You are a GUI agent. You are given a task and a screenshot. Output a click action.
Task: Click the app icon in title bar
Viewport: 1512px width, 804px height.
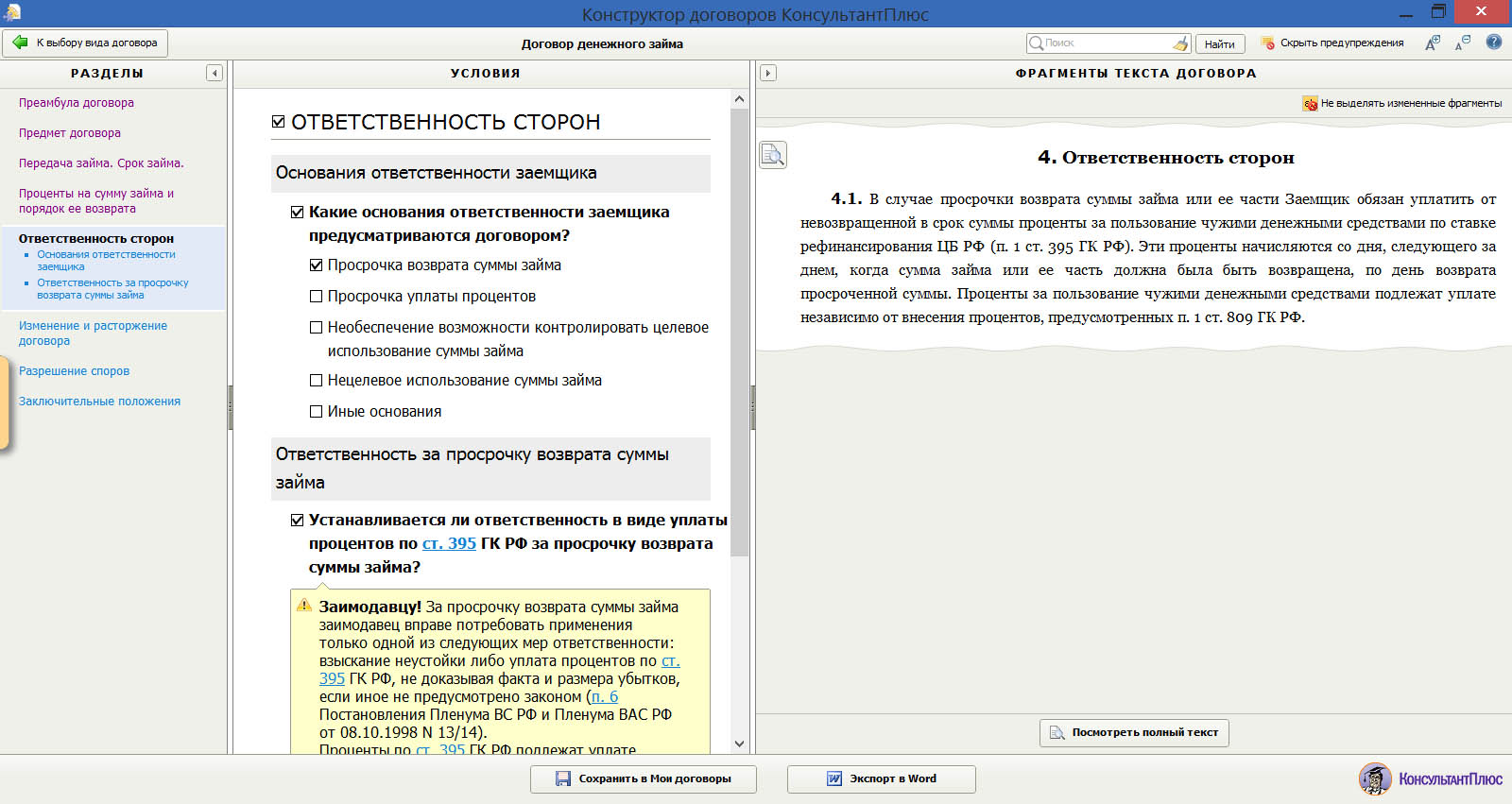coord(11,12)
